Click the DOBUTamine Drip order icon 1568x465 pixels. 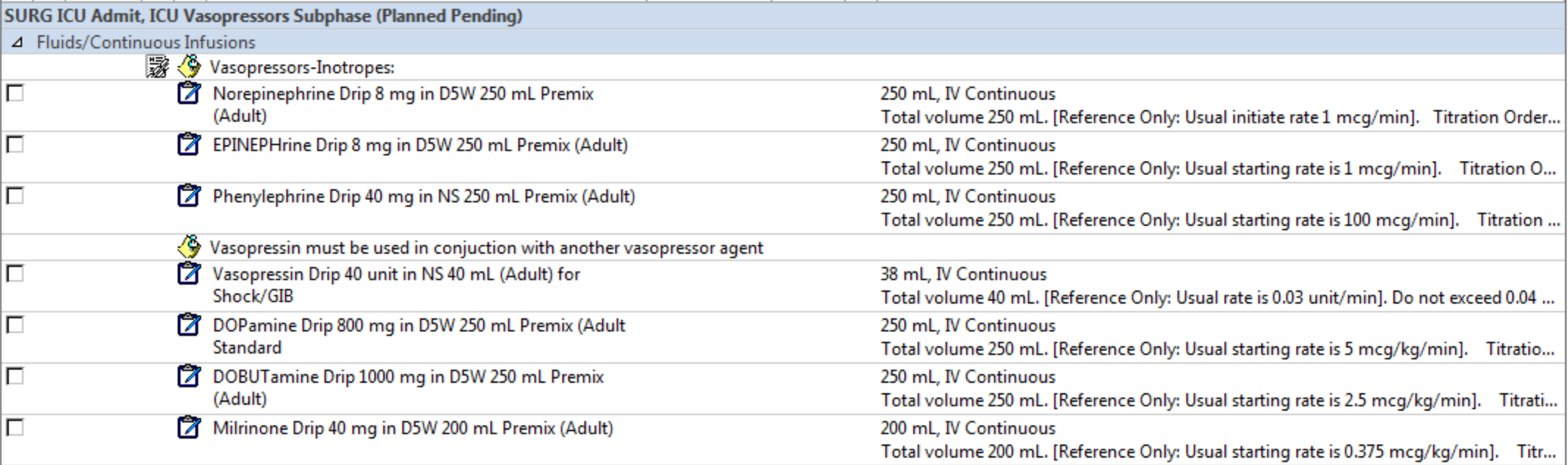tap(189, 377)
